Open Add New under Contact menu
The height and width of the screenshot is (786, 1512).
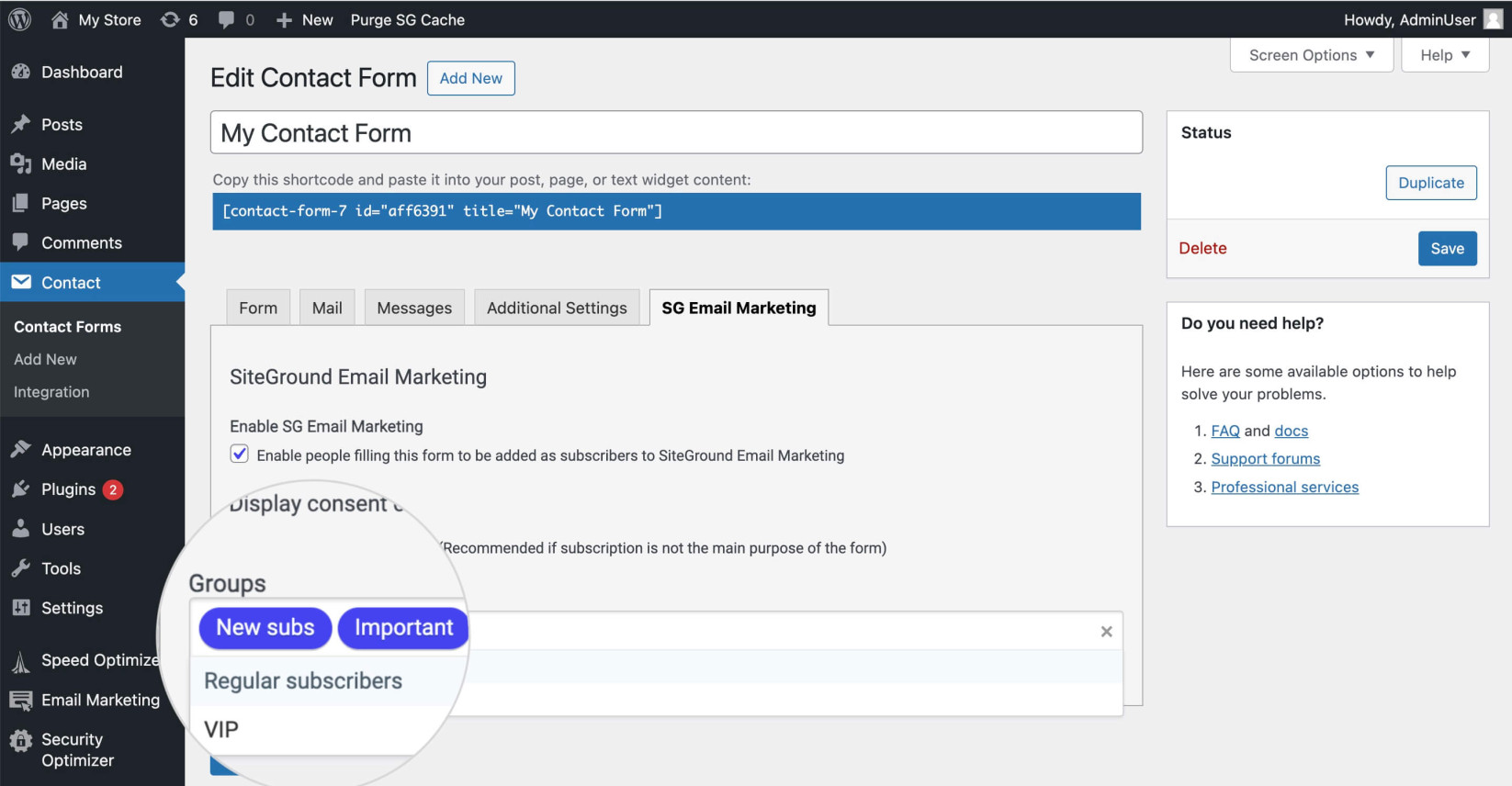pos(45,359)
